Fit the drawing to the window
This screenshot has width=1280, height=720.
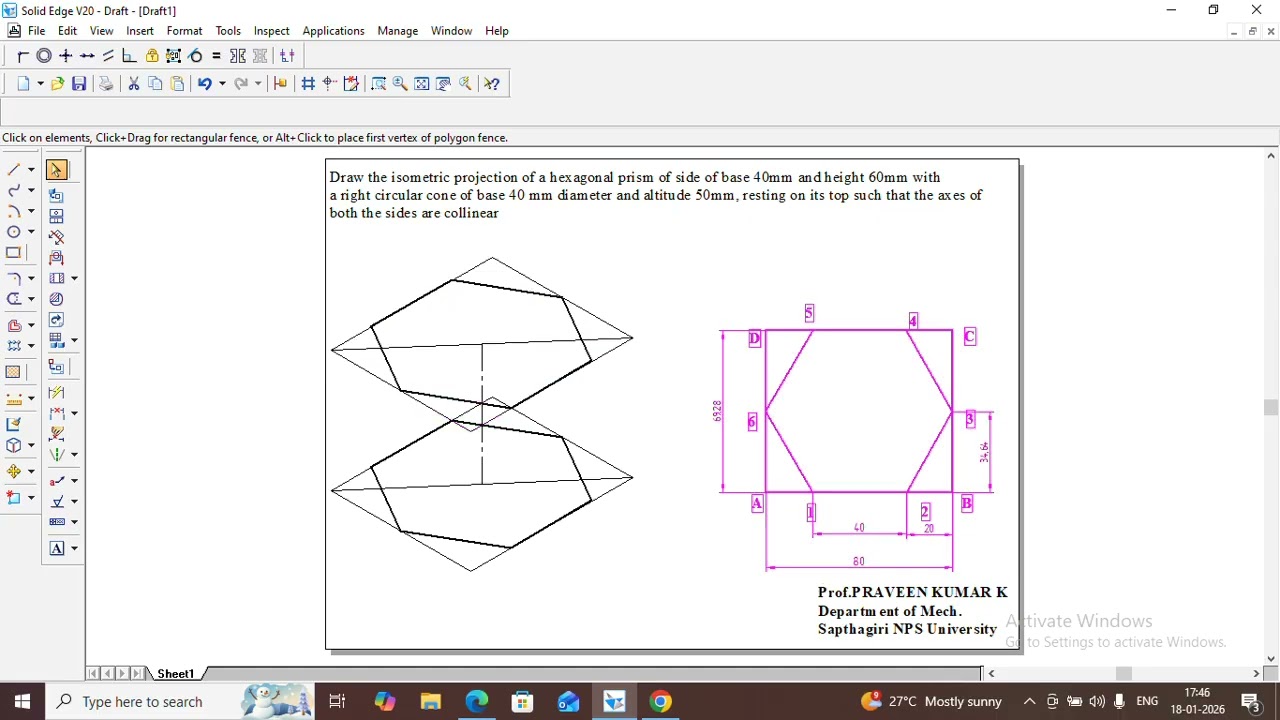(422, 84)
